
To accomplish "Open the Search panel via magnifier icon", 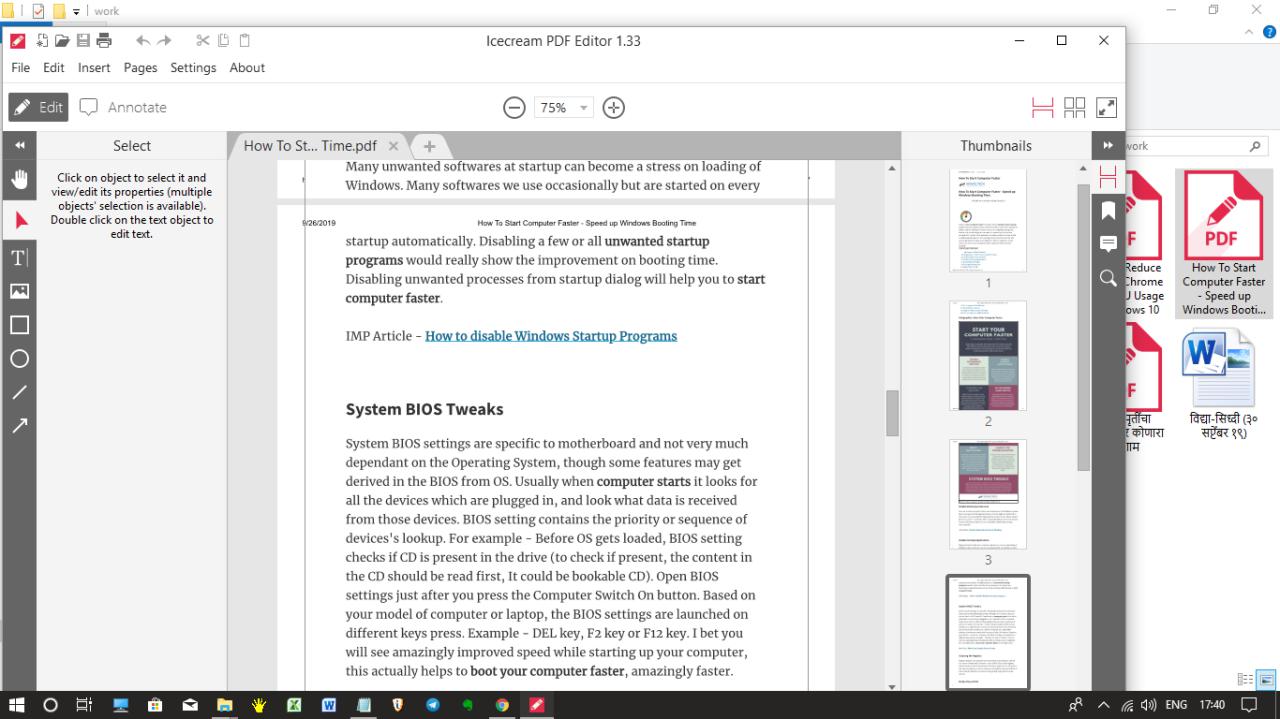I will click(1107, 277).
